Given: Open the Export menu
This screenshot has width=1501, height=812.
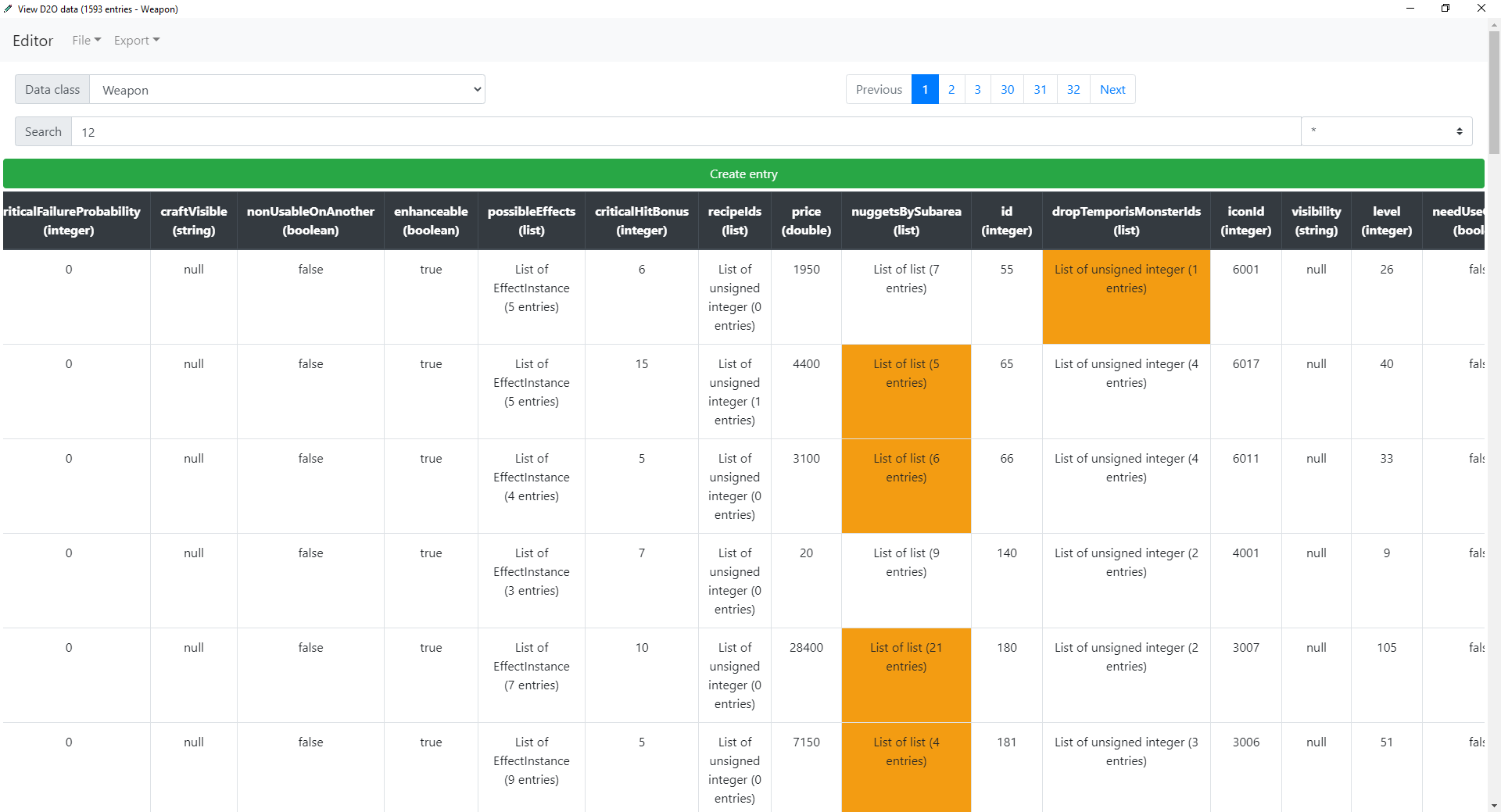Looking at the screenshot, I should 137,41.
